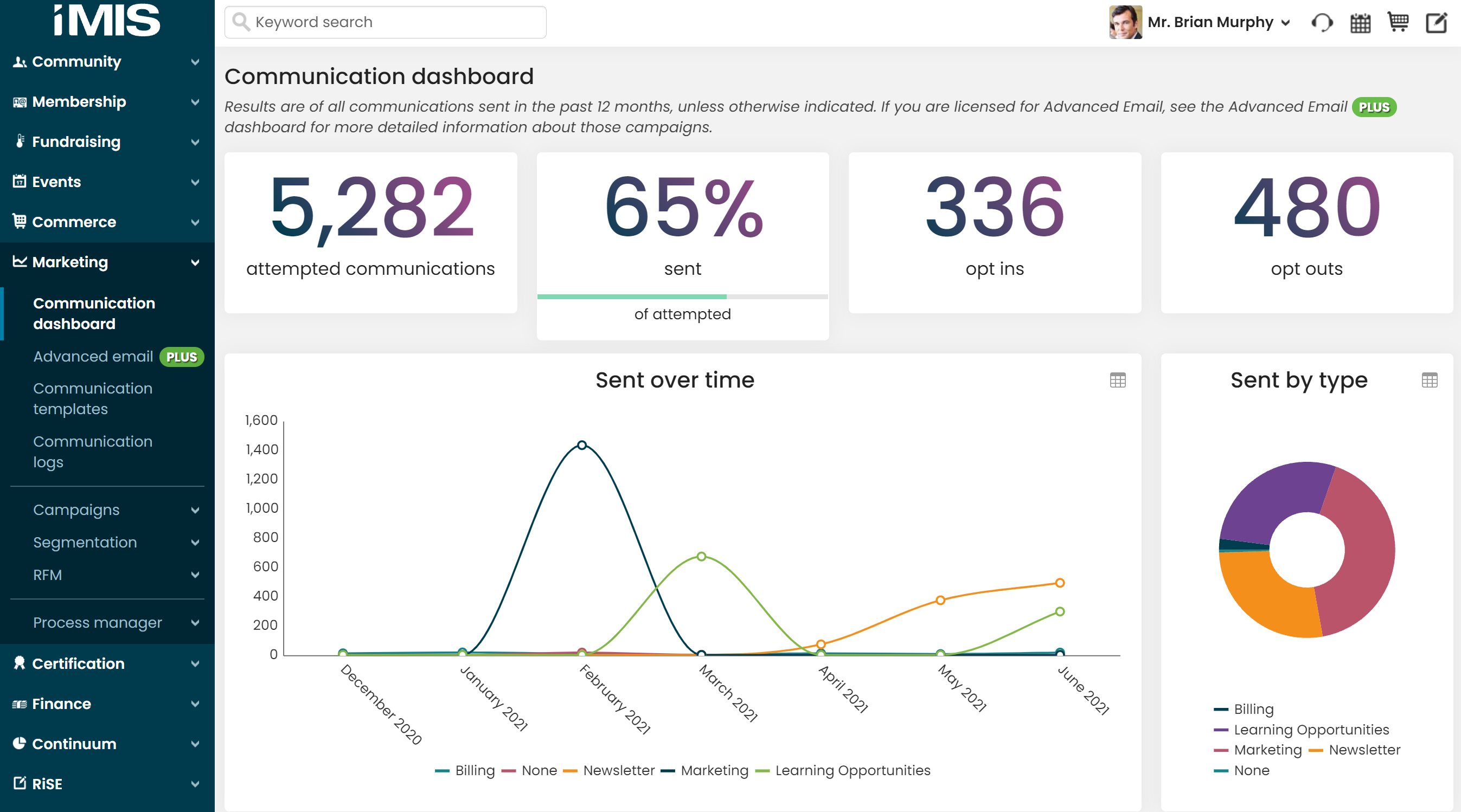Open Communication logs link
Image resolution: width=1461 pixels, height=812 pixels.
[x=92, y=452]
